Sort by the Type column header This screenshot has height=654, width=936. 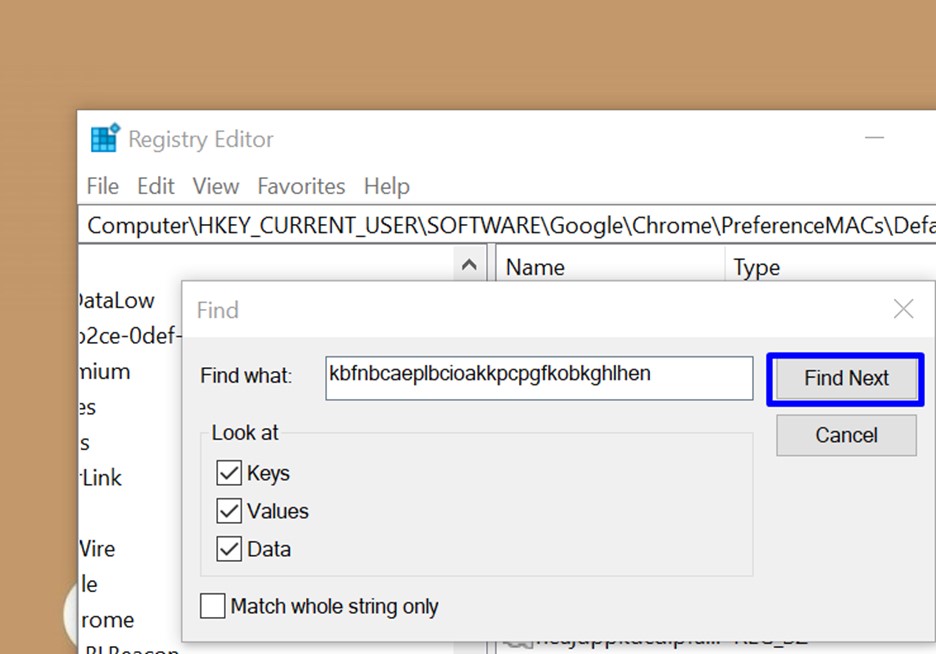(756, 267)
